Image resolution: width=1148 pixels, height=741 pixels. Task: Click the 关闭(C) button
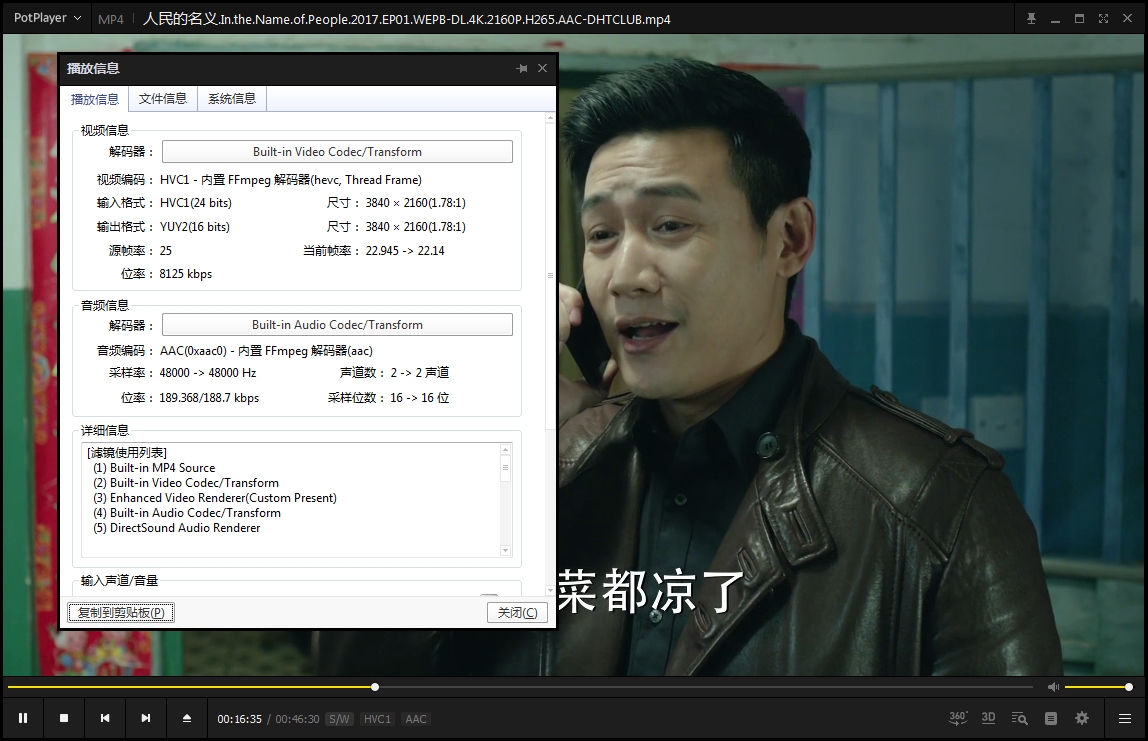tap(517, 612)
